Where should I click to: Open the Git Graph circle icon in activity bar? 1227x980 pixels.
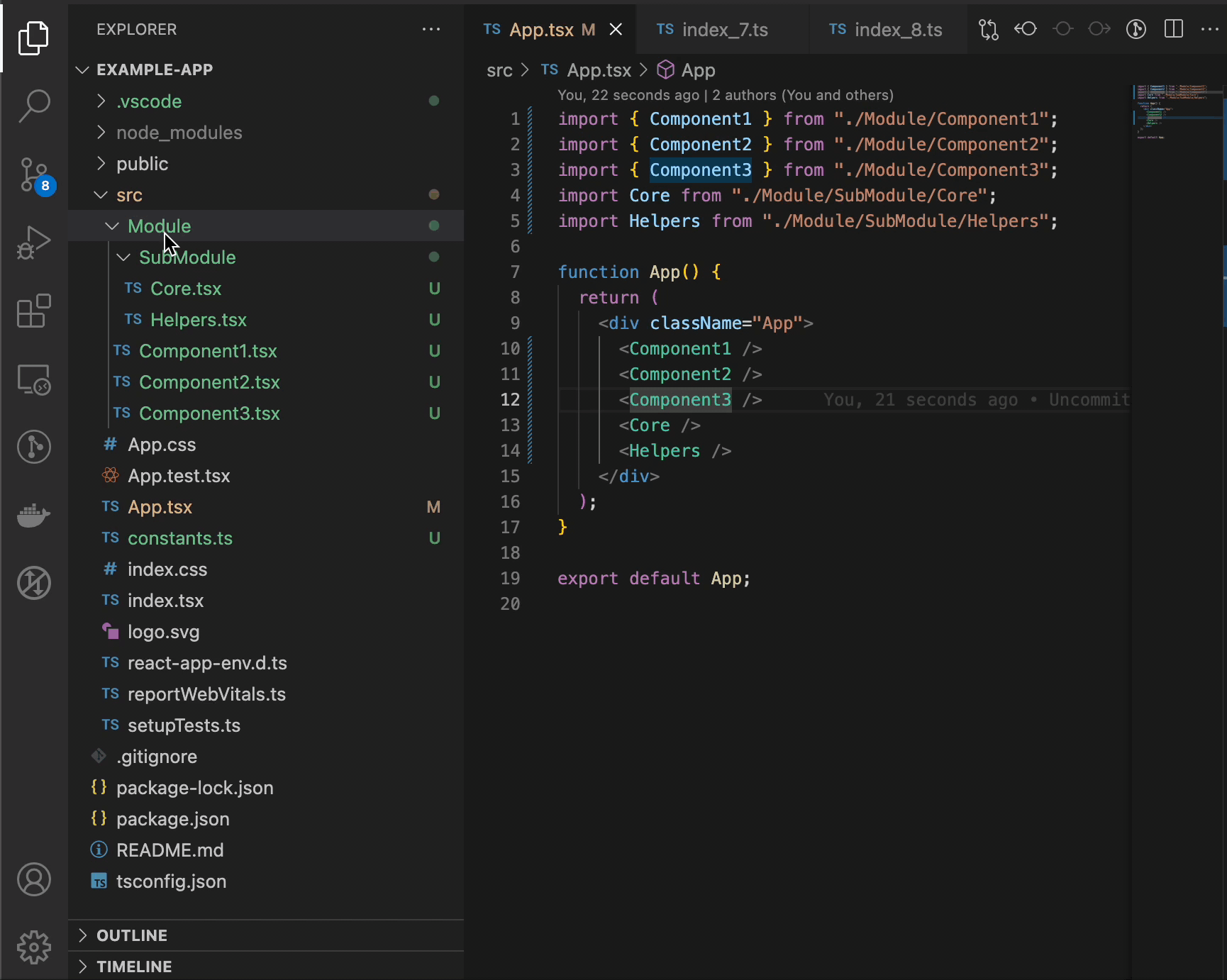[33, 447]
